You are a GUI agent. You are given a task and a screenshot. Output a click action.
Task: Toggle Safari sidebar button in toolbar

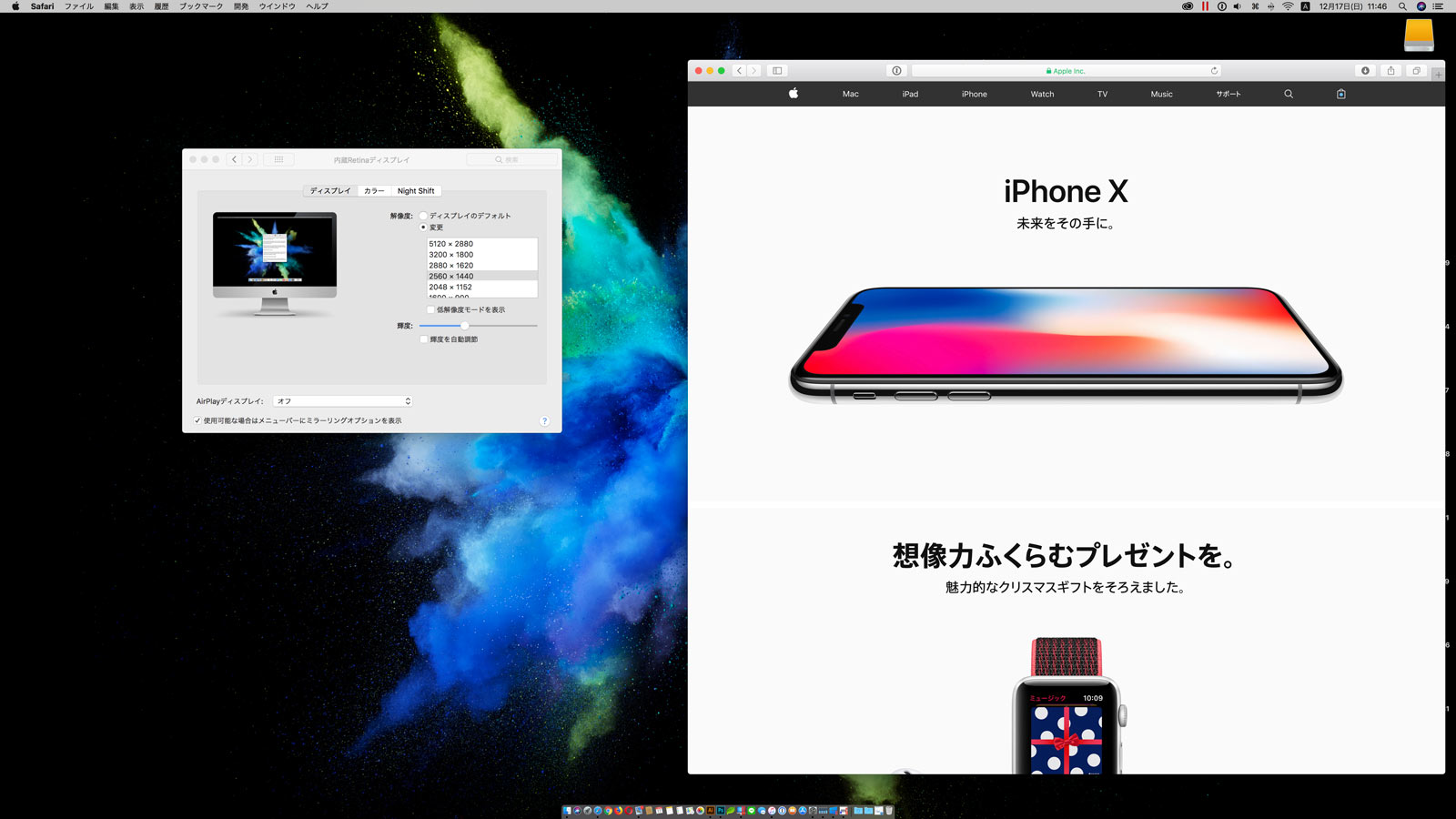pyautogui.click(x=777, y=70)
